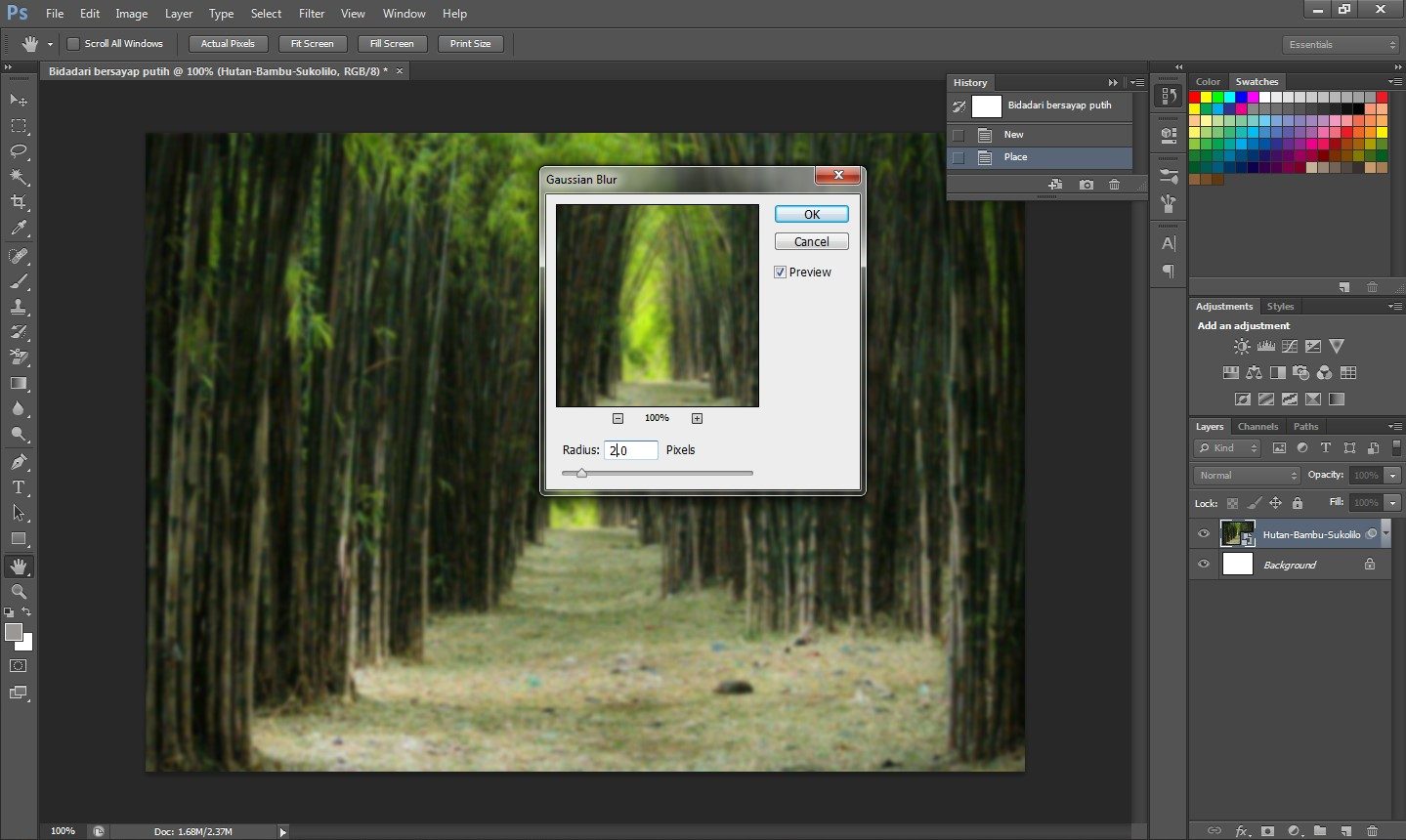1406x840 pixels.
Task: Open the Essentials workspace dropdown
Action: (1342, 45)
